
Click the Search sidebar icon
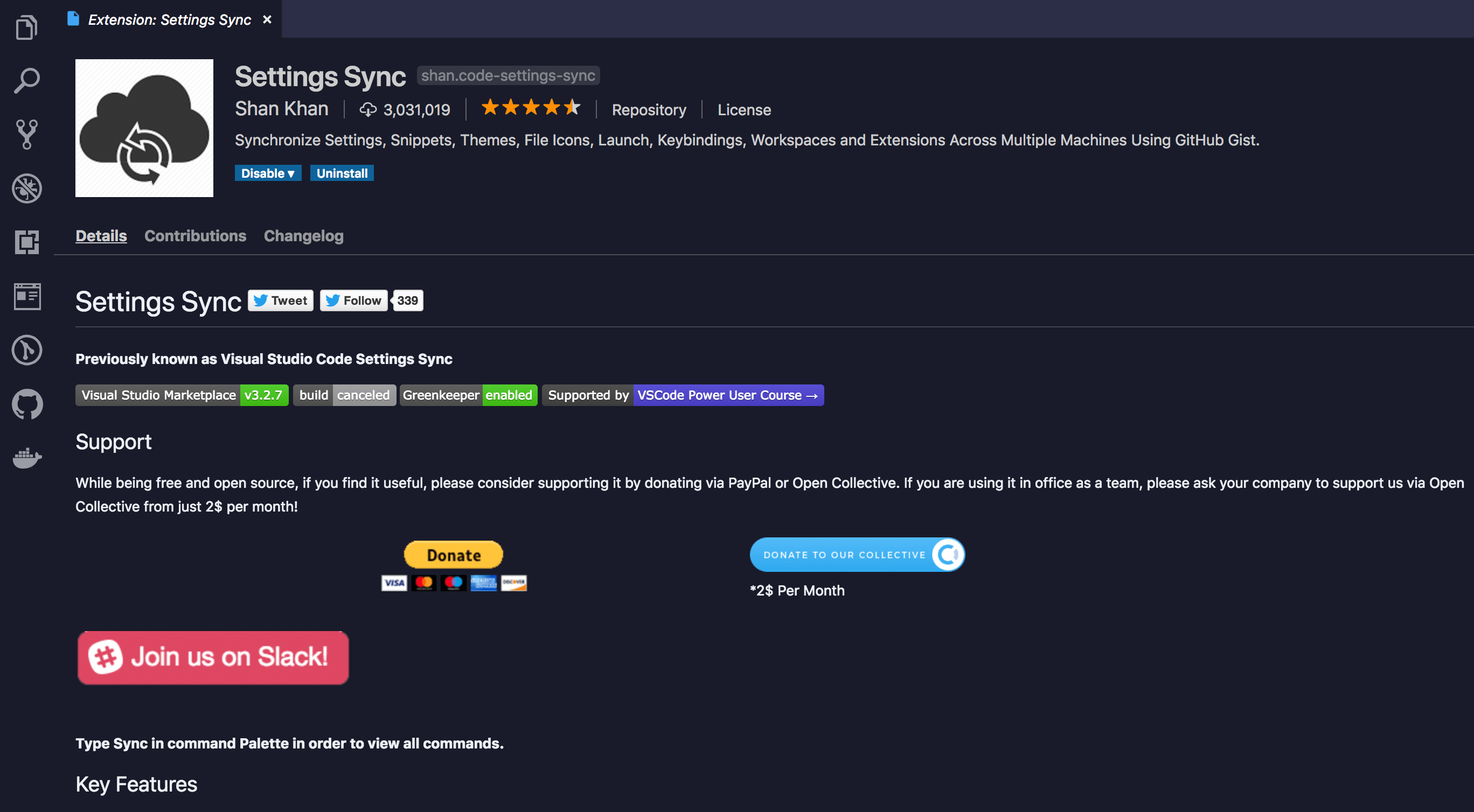(x=27, y=80)
